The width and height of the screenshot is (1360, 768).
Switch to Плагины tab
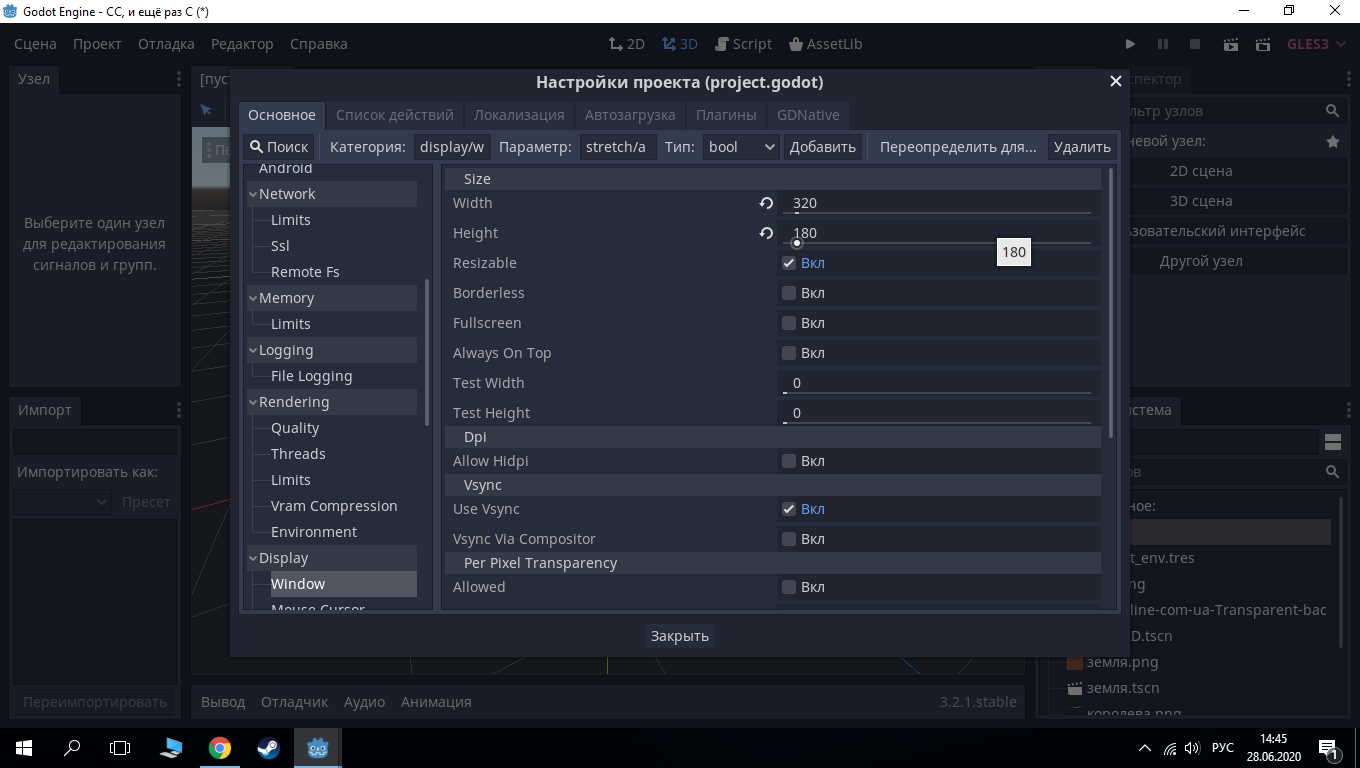click(727, 115)
